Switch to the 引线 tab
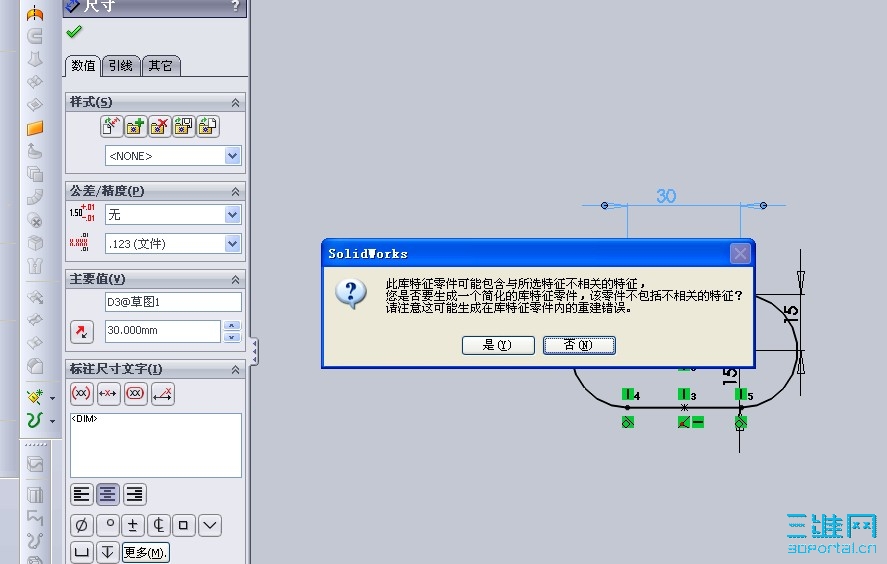This screenshot has width=887, height=564. pos(120,66)
